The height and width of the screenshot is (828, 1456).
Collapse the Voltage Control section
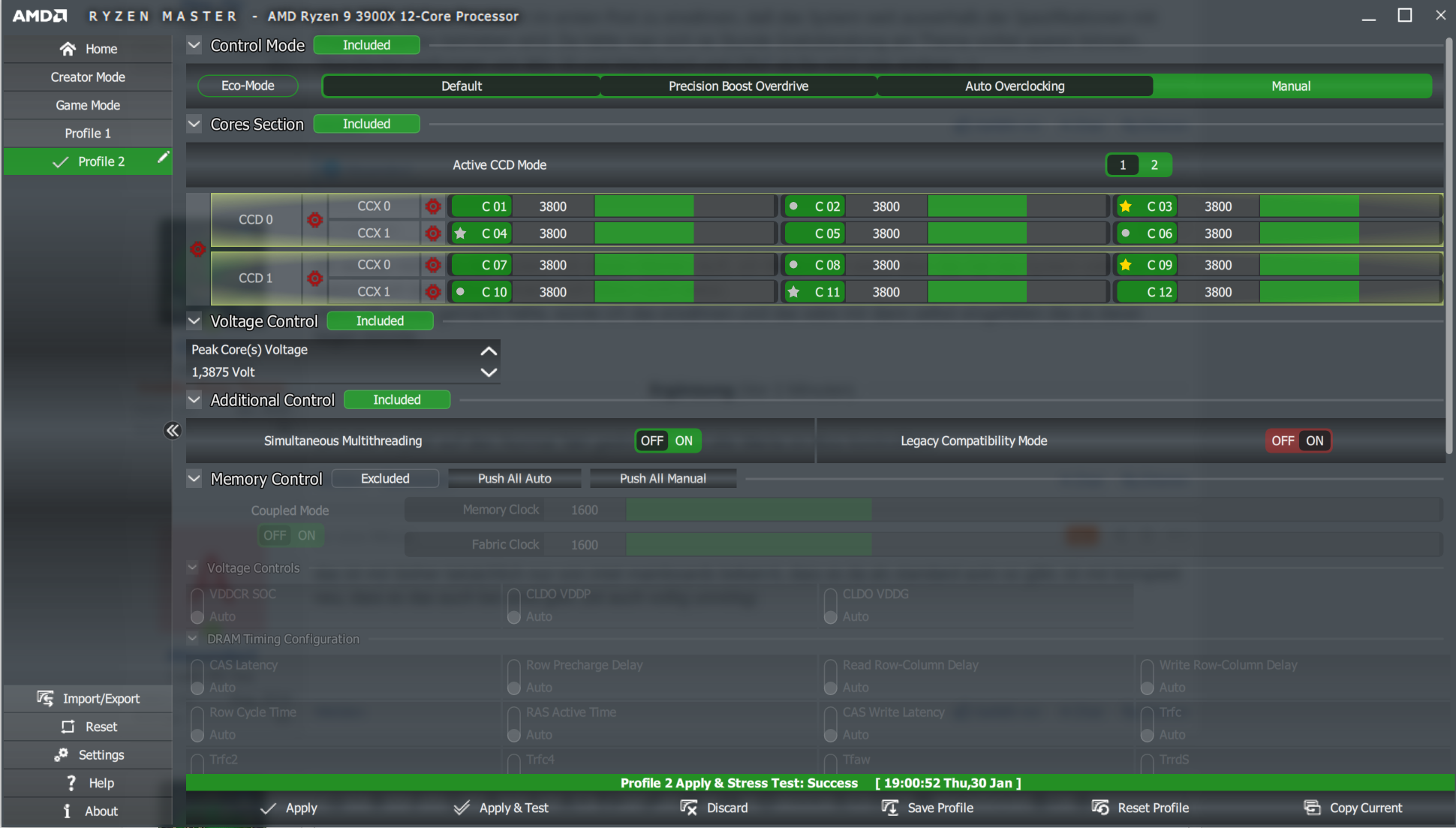(x=194, y=321)
